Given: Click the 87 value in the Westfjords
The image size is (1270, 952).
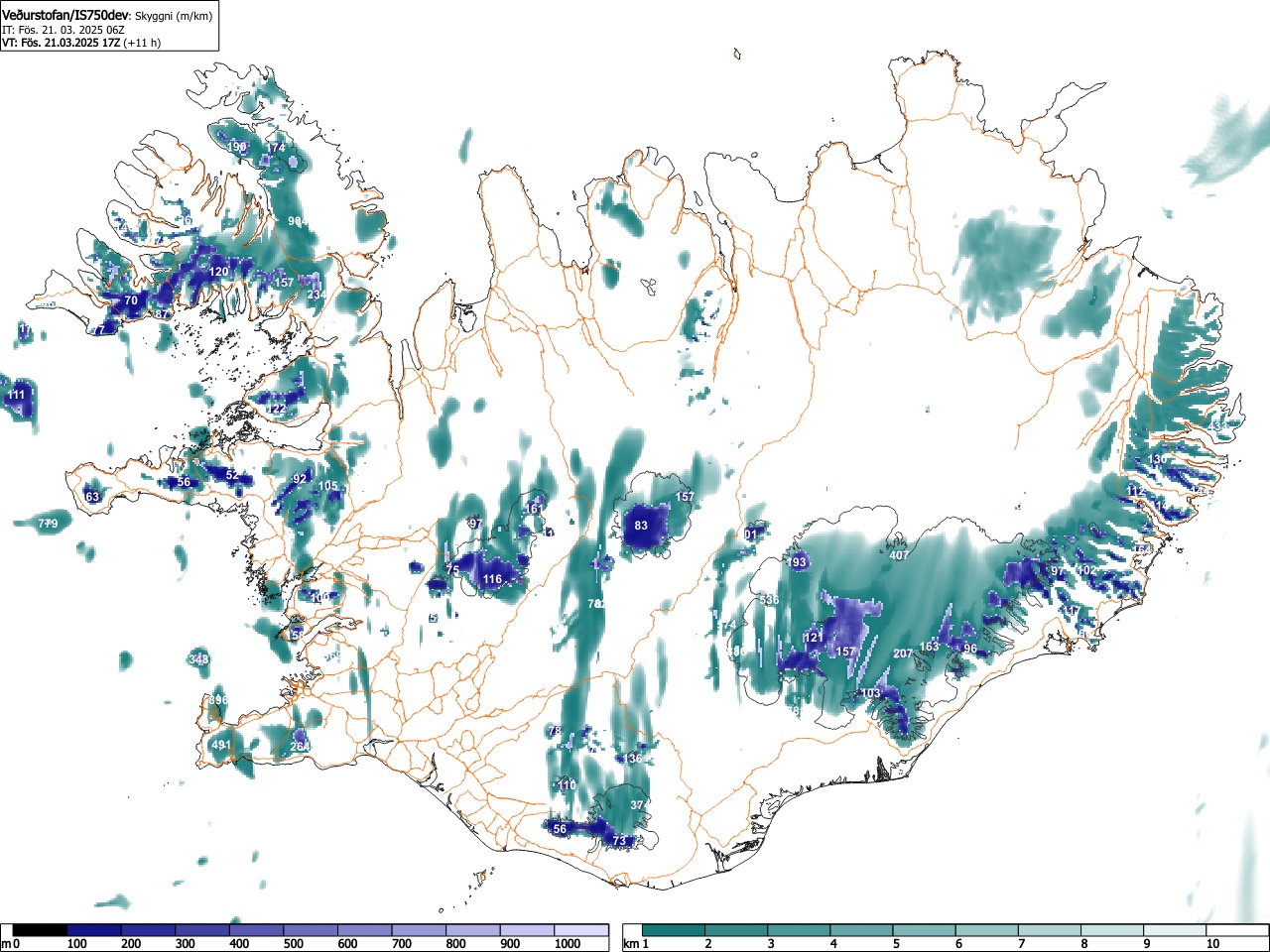Looking at the screenshot, I should click(163, 314).
